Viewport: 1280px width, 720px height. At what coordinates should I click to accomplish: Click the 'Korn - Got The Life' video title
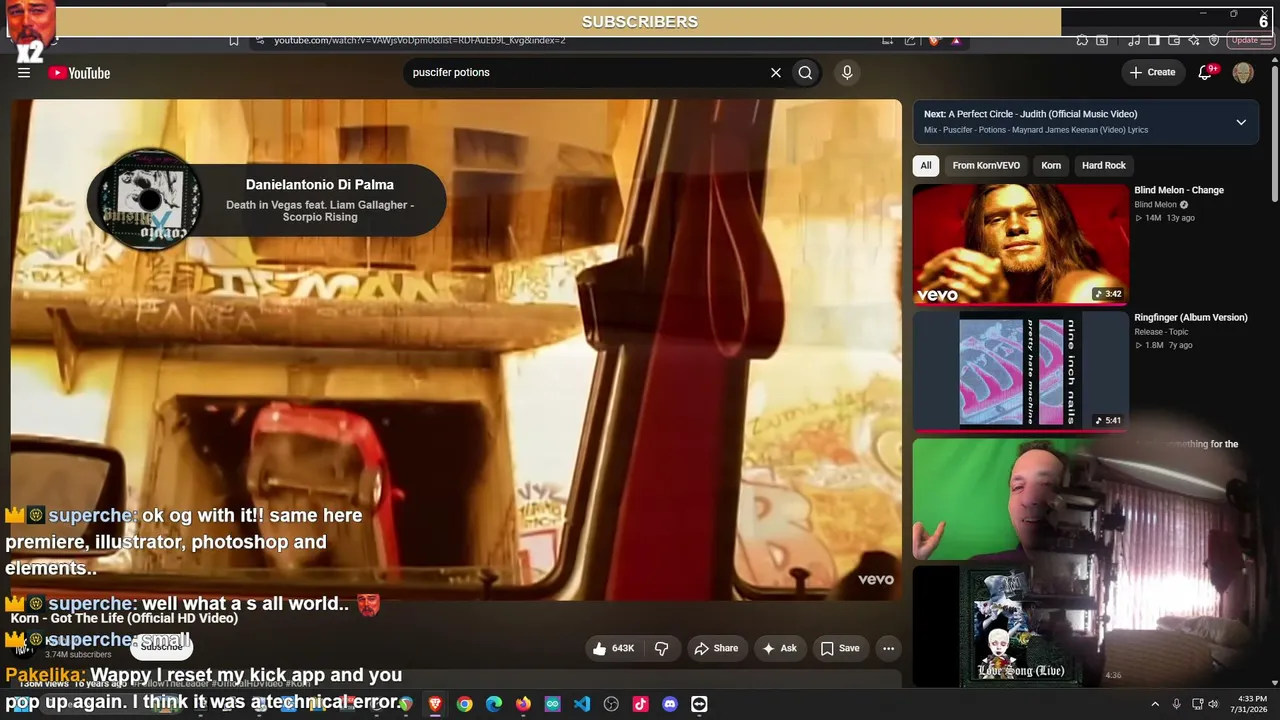pyautogui.click(x=124, y=618)
